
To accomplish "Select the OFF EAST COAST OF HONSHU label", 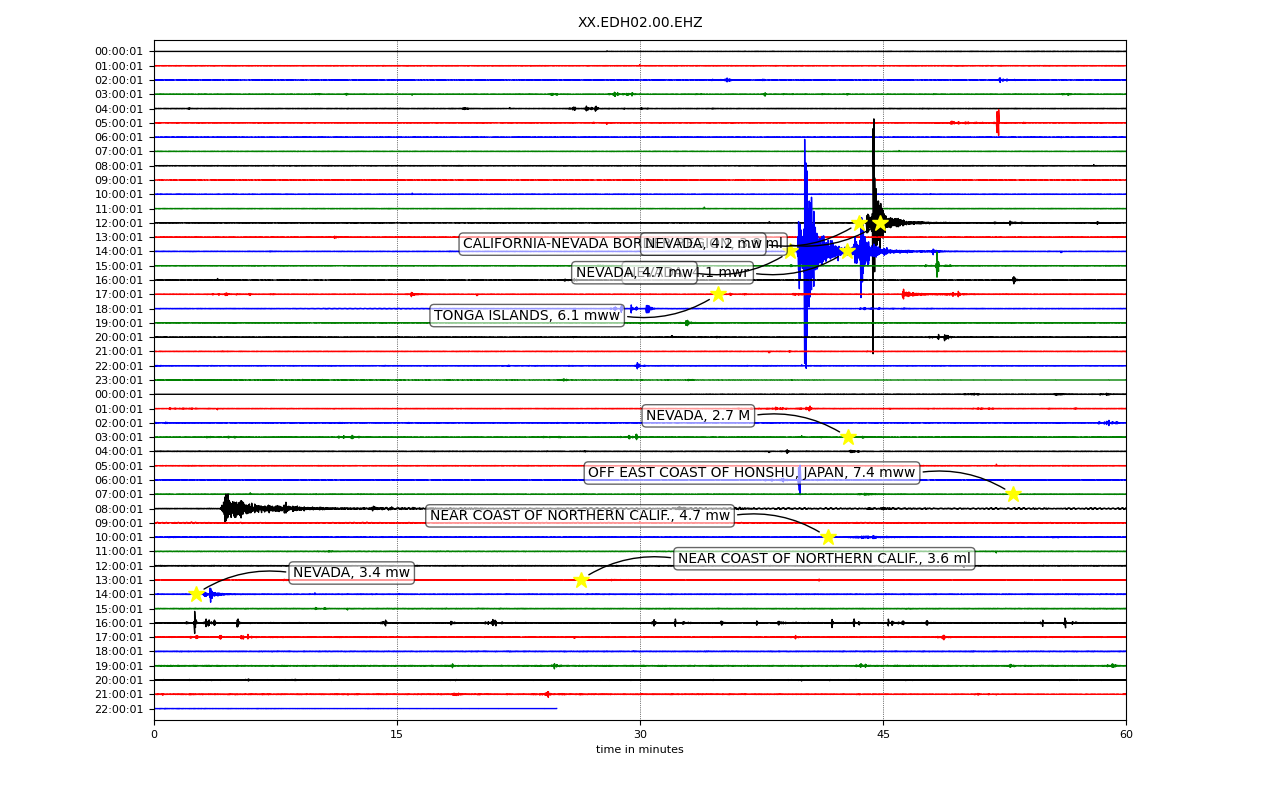I will (751, 473).
